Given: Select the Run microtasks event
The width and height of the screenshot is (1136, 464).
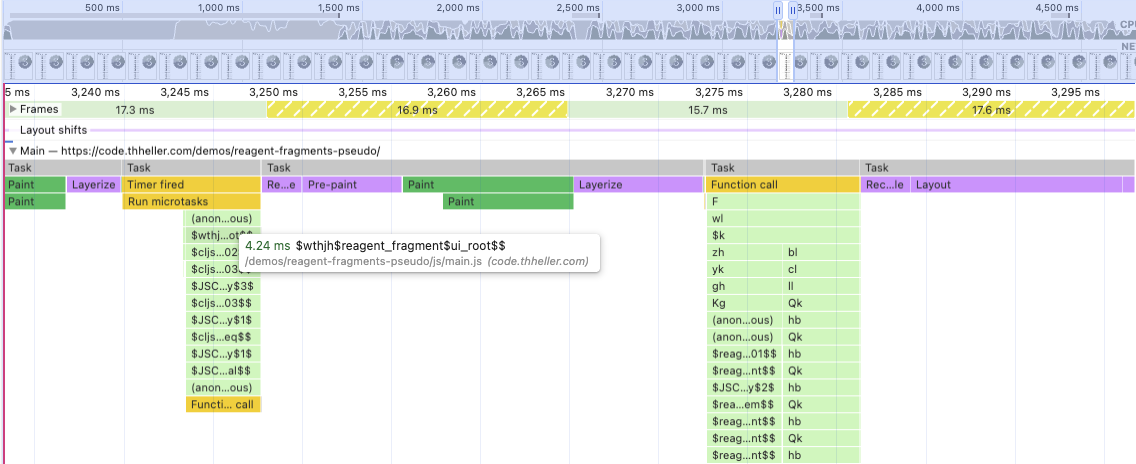Looking at the screenshot, I should pyautogui.click(x=191, y=202).
